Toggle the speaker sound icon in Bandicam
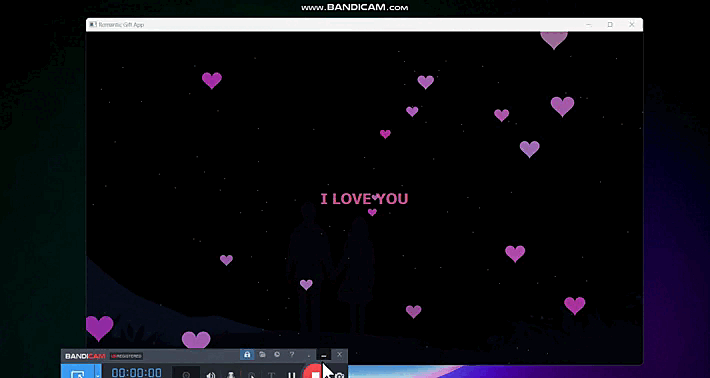Screen dimensions: 710x378 coord(211,375)
